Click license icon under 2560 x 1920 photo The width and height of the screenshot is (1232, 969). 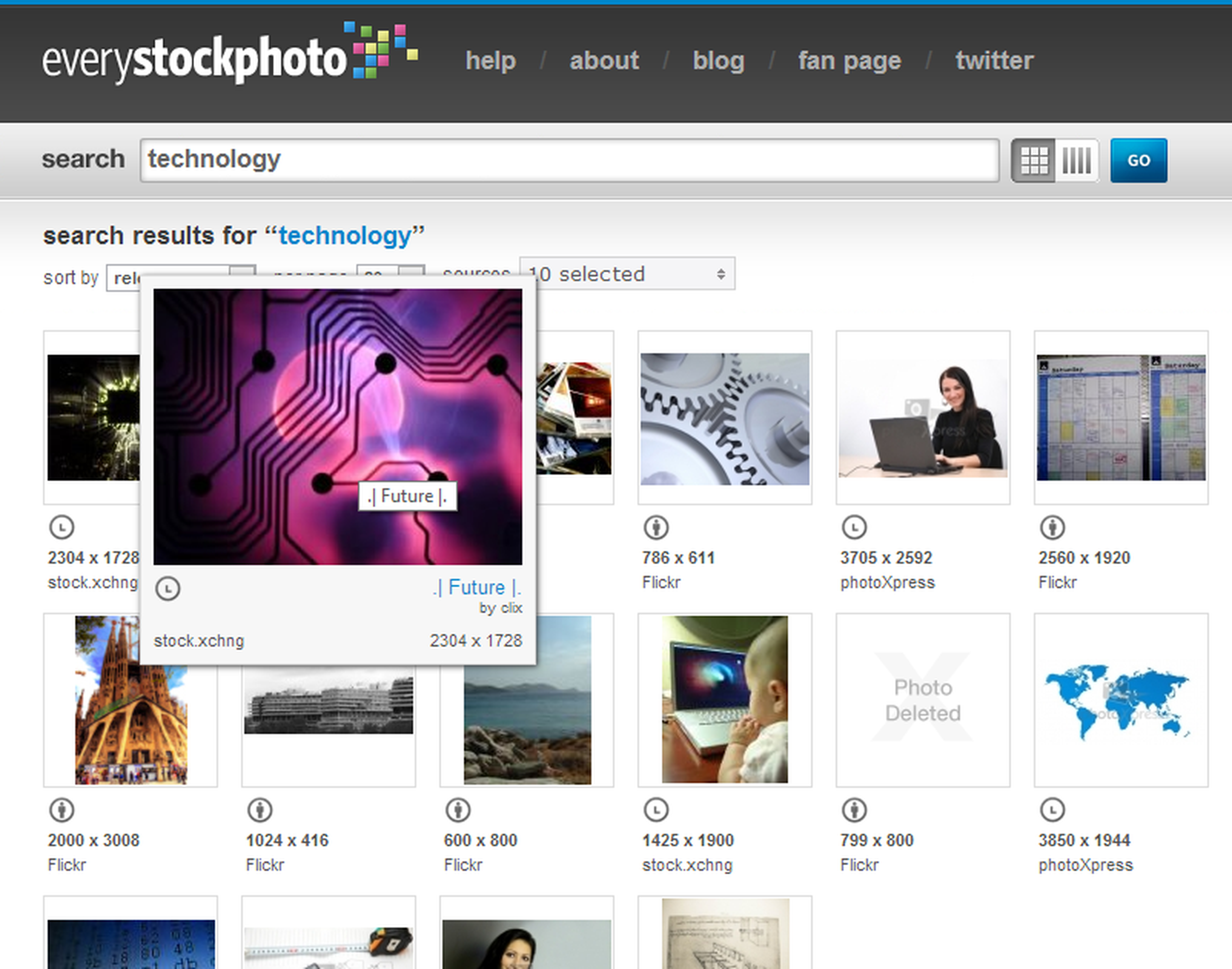1052,528
